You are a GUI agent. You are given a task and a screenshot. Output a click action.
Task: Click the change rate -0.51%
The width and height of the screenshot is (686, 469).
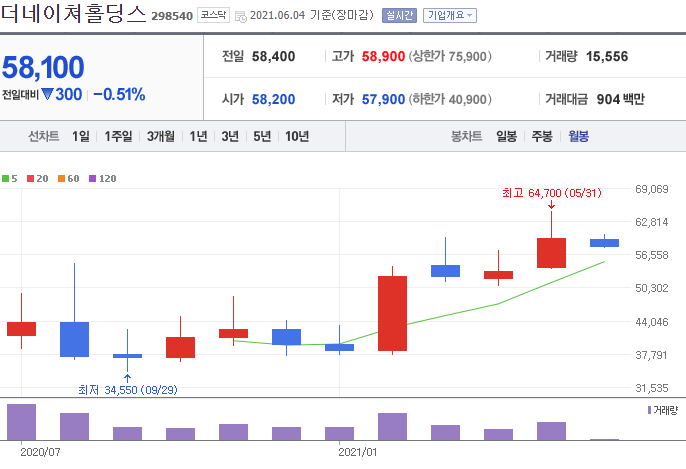[x=119, y=94]
